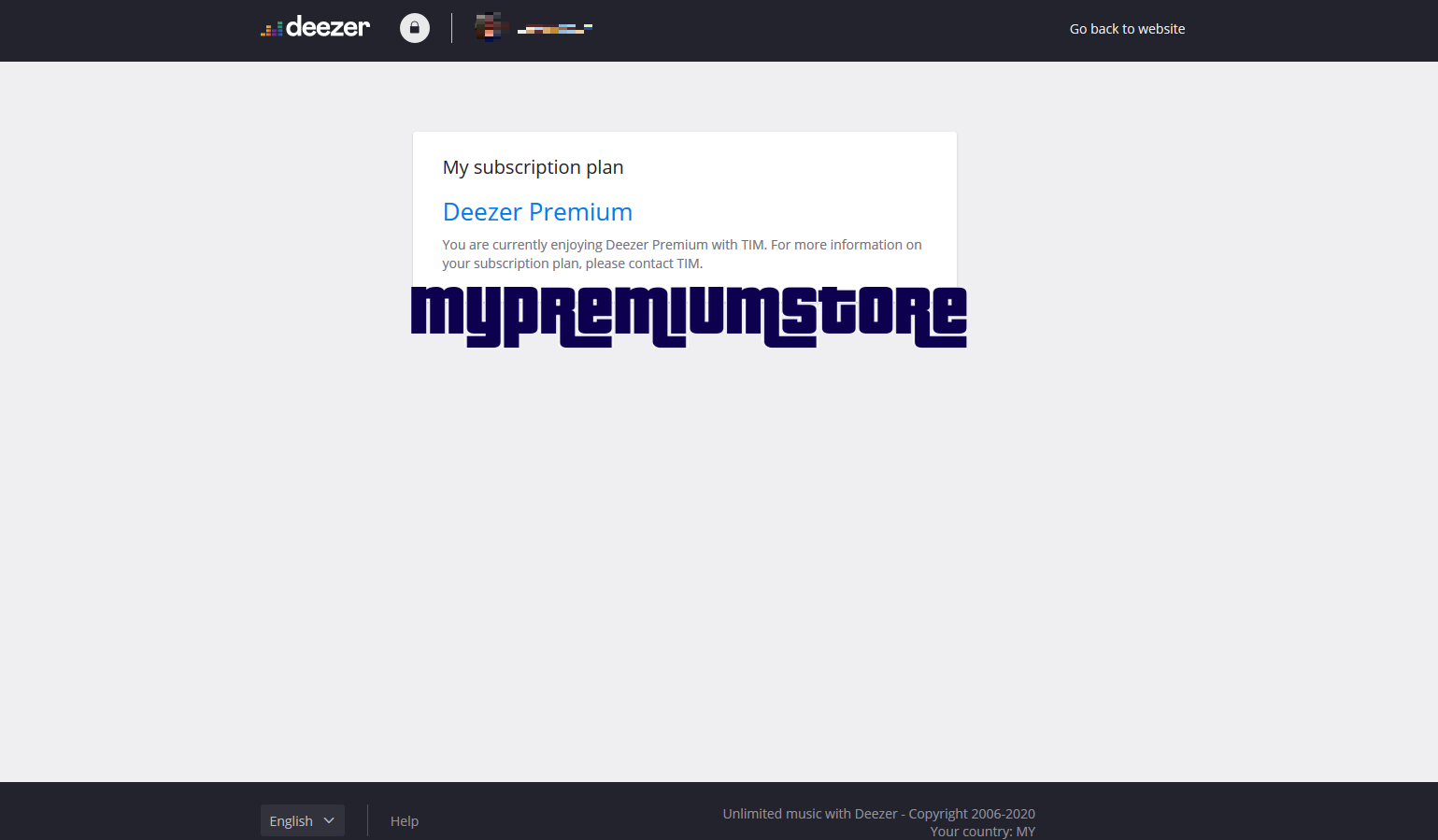The width and height of the screenshot is (1438, 840).
Task: Click 'Unlimited music with Deezer' copyright text
Action: coord(878,814)
